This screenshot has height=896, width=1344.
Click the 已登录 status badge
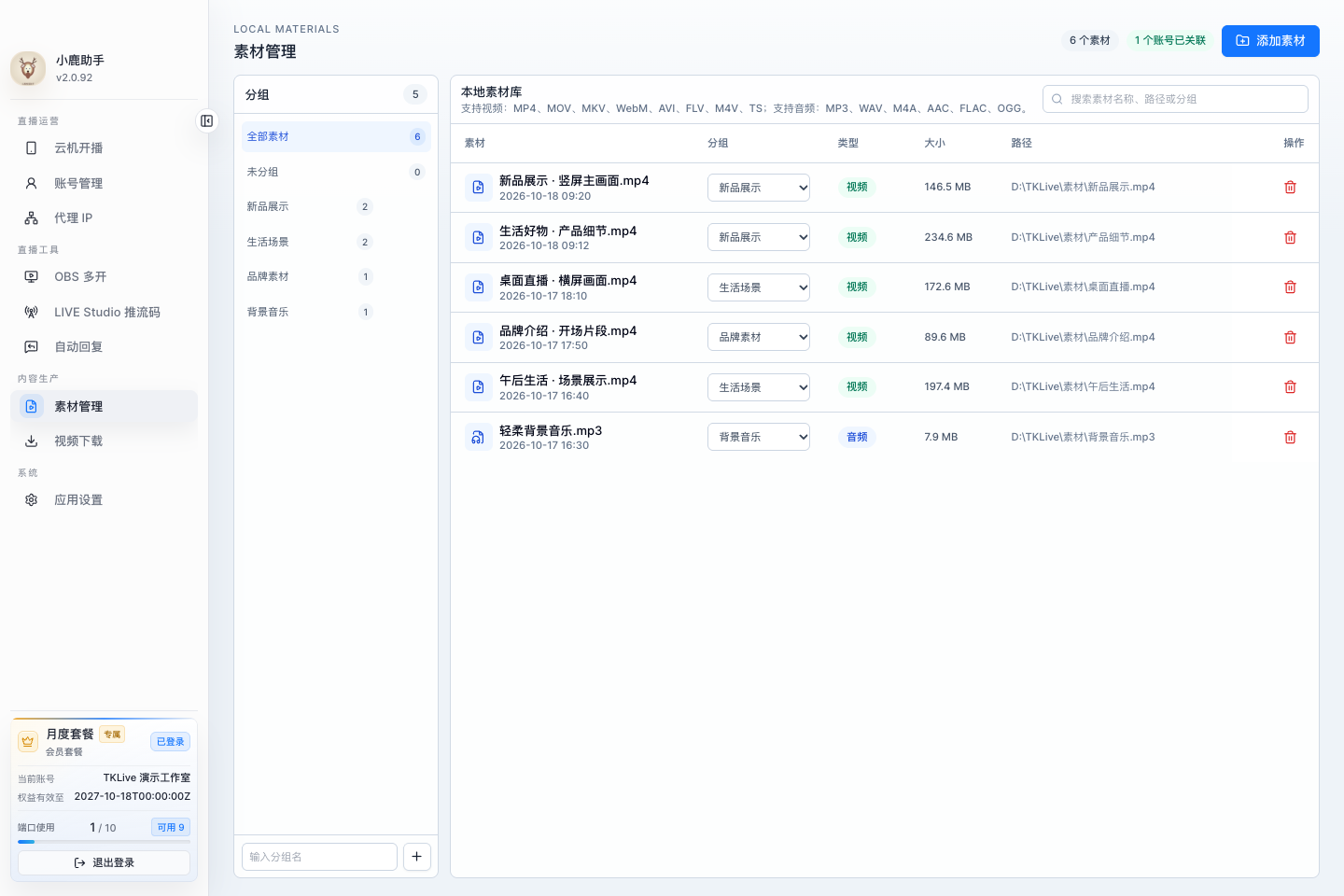(171, 742)
